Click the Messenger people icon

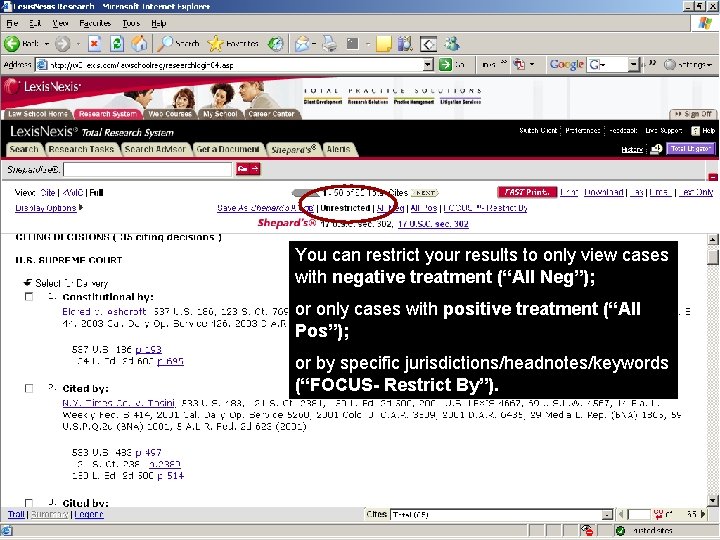[x=451, y=44]
